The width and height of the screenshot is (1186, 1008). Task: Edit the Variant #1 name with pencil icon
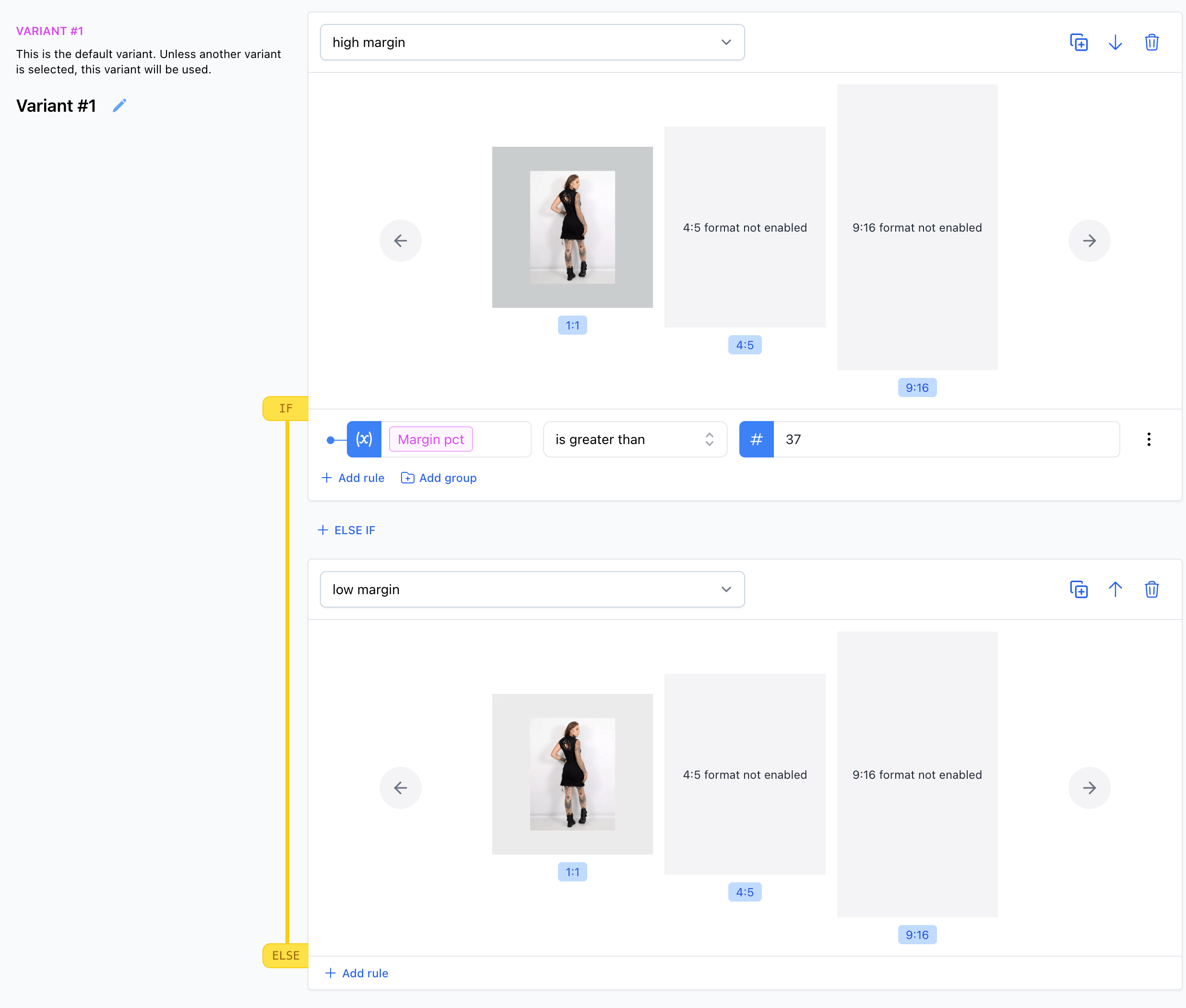[x=119, y=105]
